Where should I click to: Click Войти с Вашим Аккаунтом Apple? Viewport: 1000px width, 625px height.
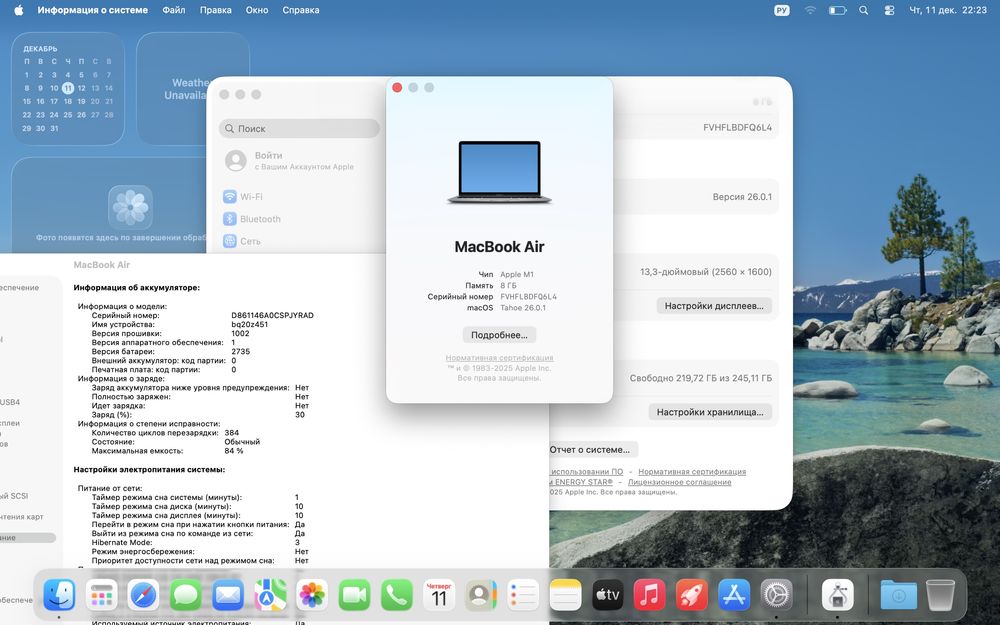[290, 160]
